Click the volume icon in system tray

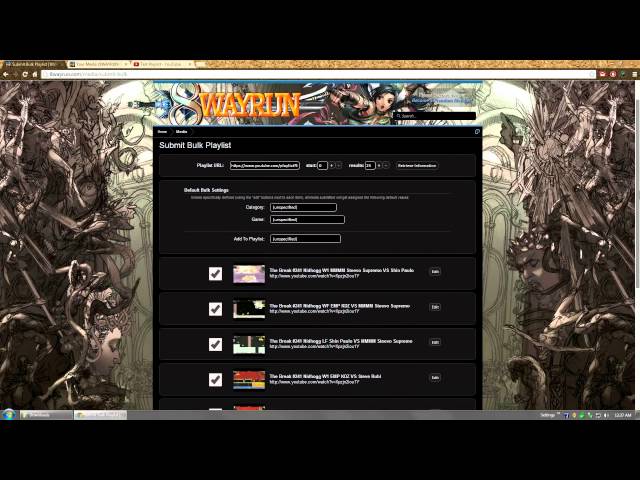[x=606, y=415]
